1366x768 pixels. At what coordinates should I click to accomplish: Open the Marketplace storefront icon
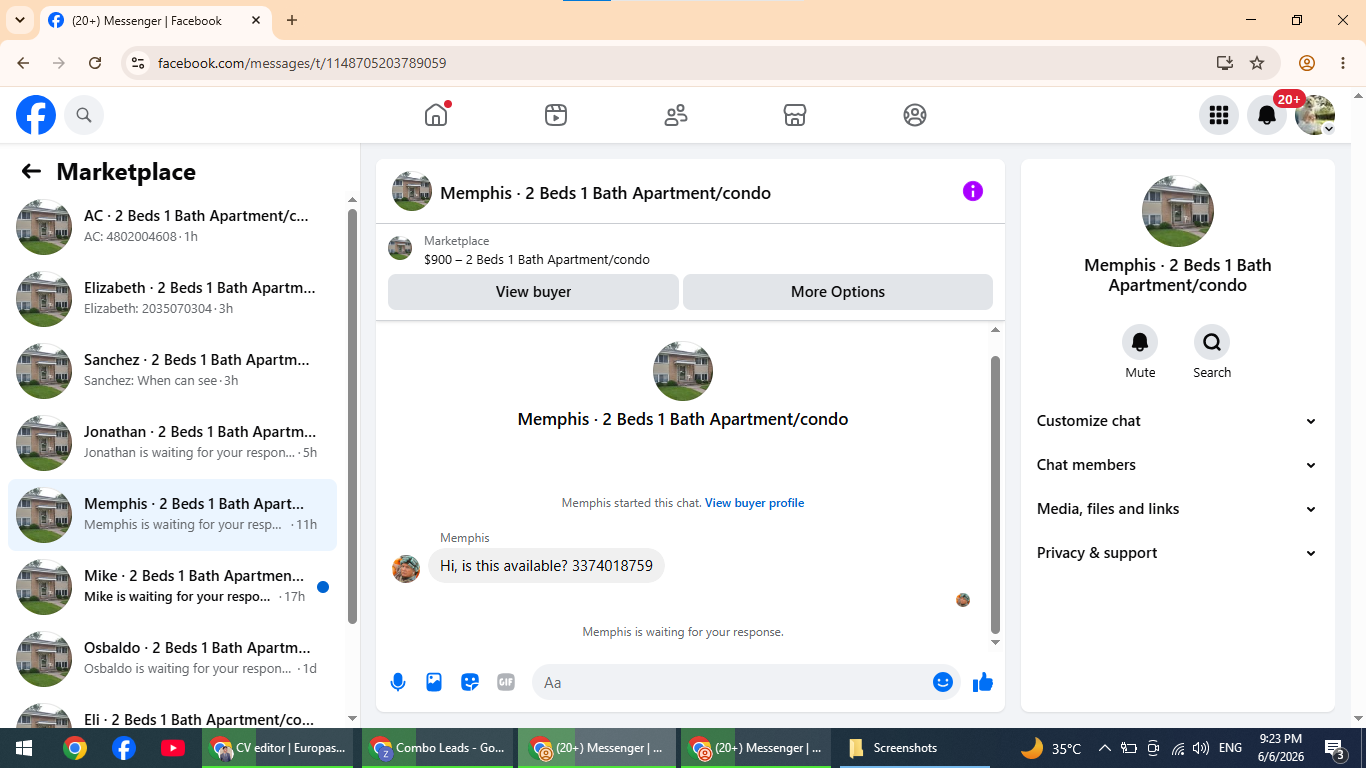[795, 115]
